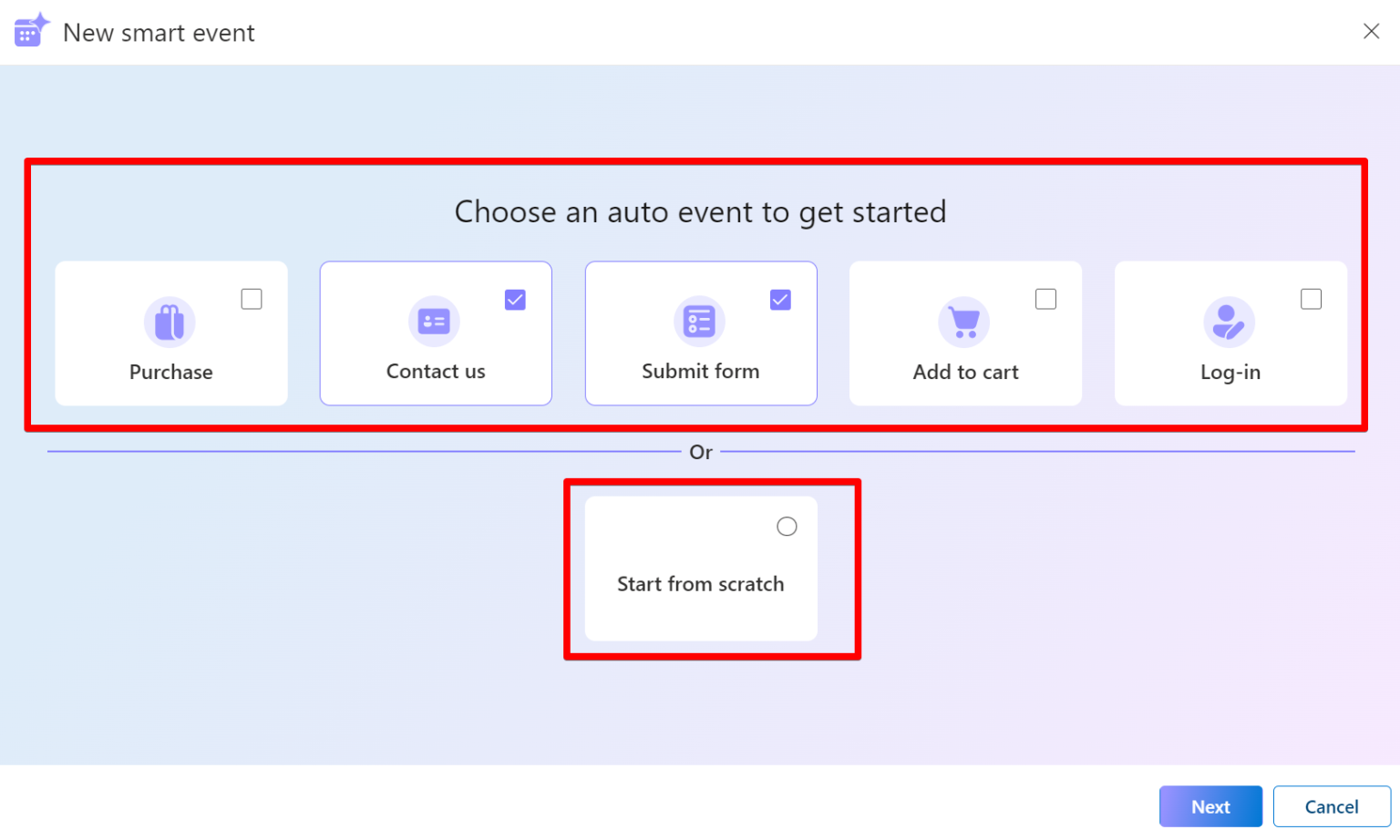1400x840 pixels.
Task: Select the Start from scratch radio button
Action: pyautogui.click(x=786, y=526)
